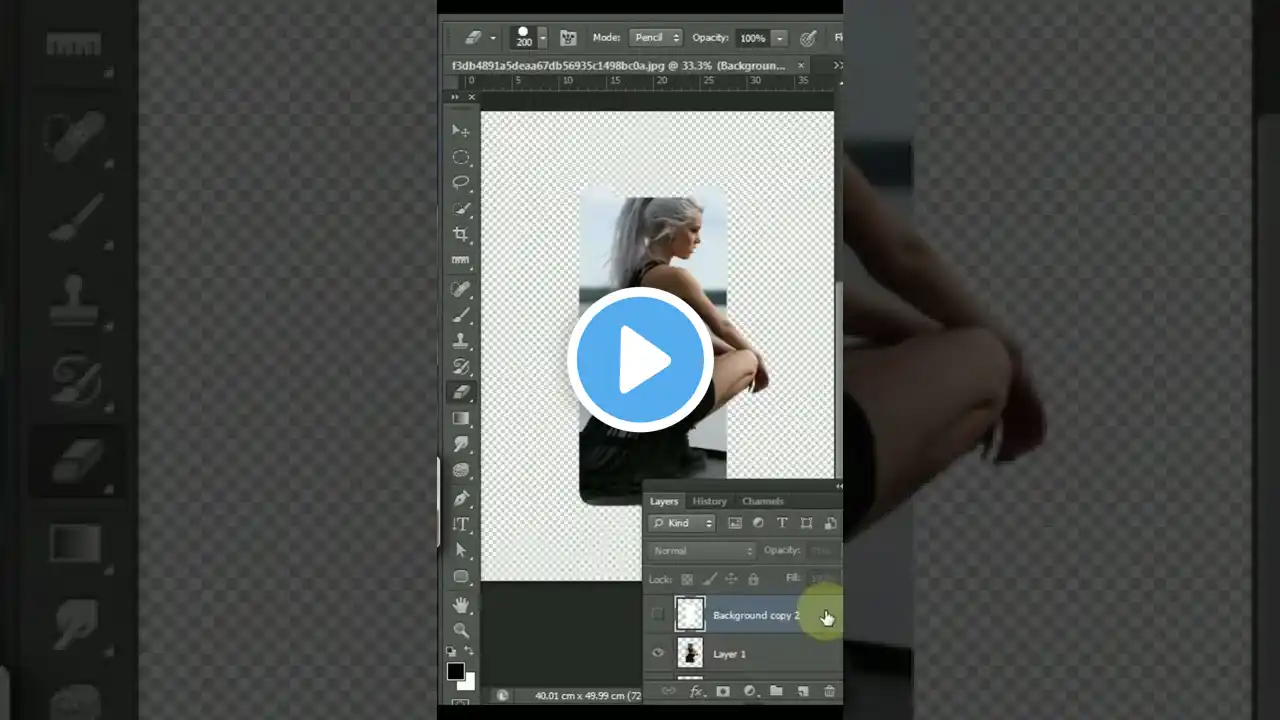Hide Layer 1 by clicking its eye icon
1280x720 pixels.
pos(658,653)
